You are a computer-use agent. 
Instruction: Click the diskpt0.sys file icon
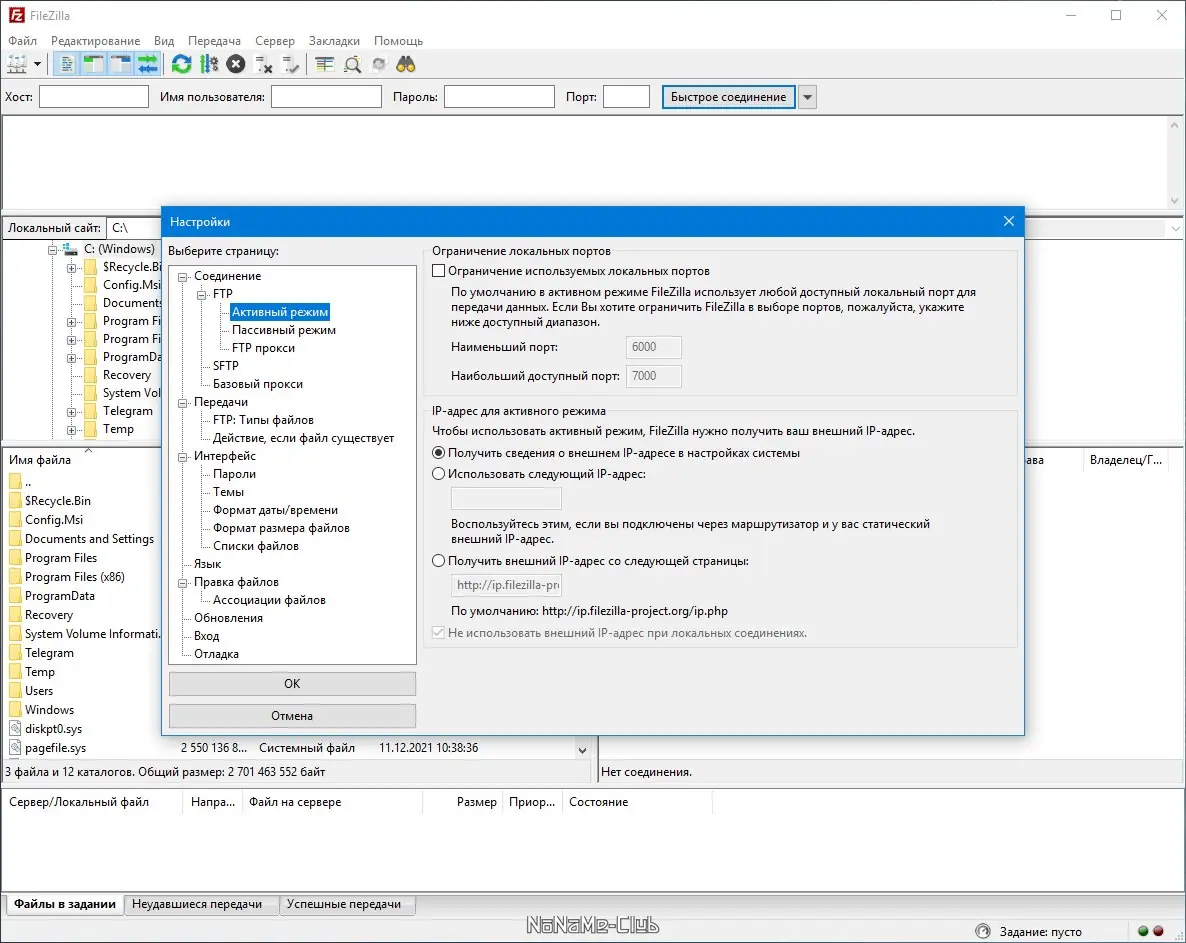15,729
